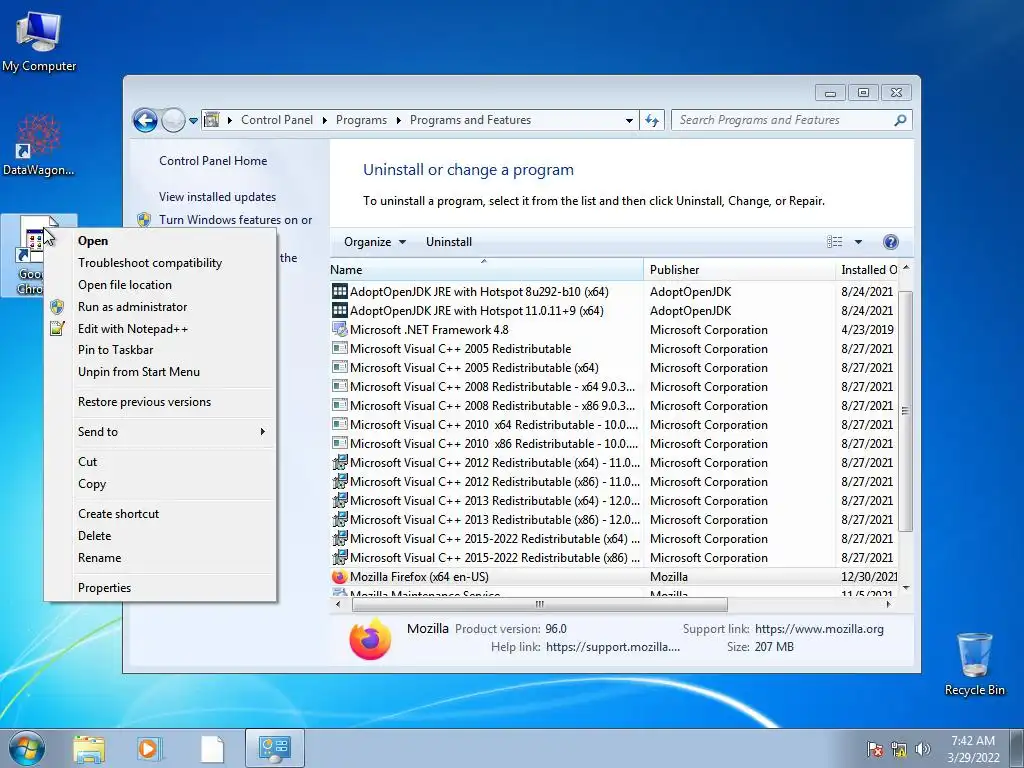Viewport: 1024px width, 768px height.
Task: Select Delete in the context menu
Action: pos(95,536)
